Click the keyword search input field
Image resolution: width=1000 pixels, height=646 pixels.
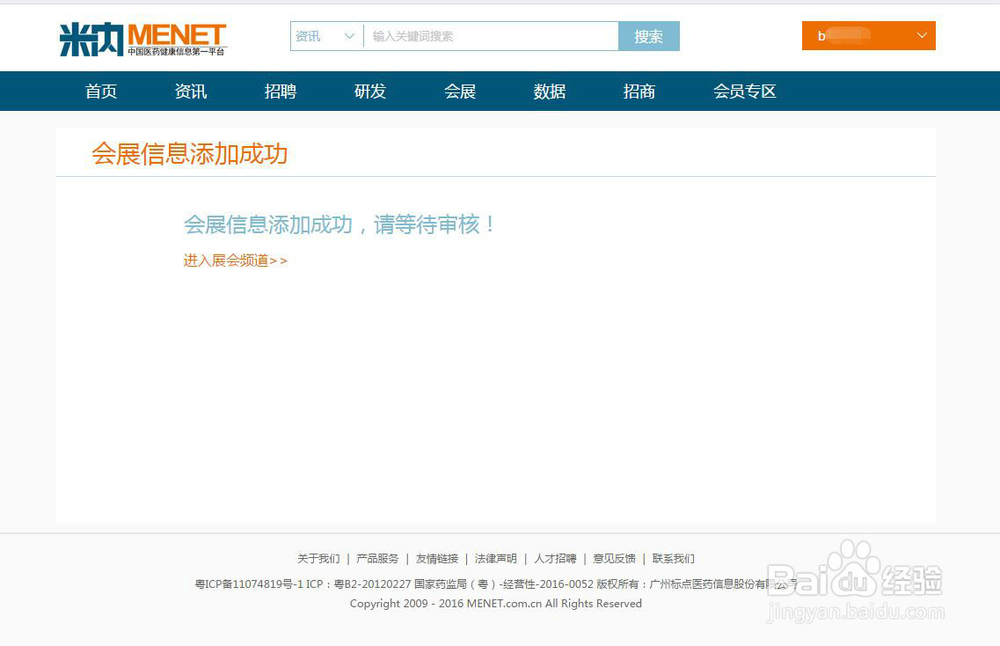490,35
